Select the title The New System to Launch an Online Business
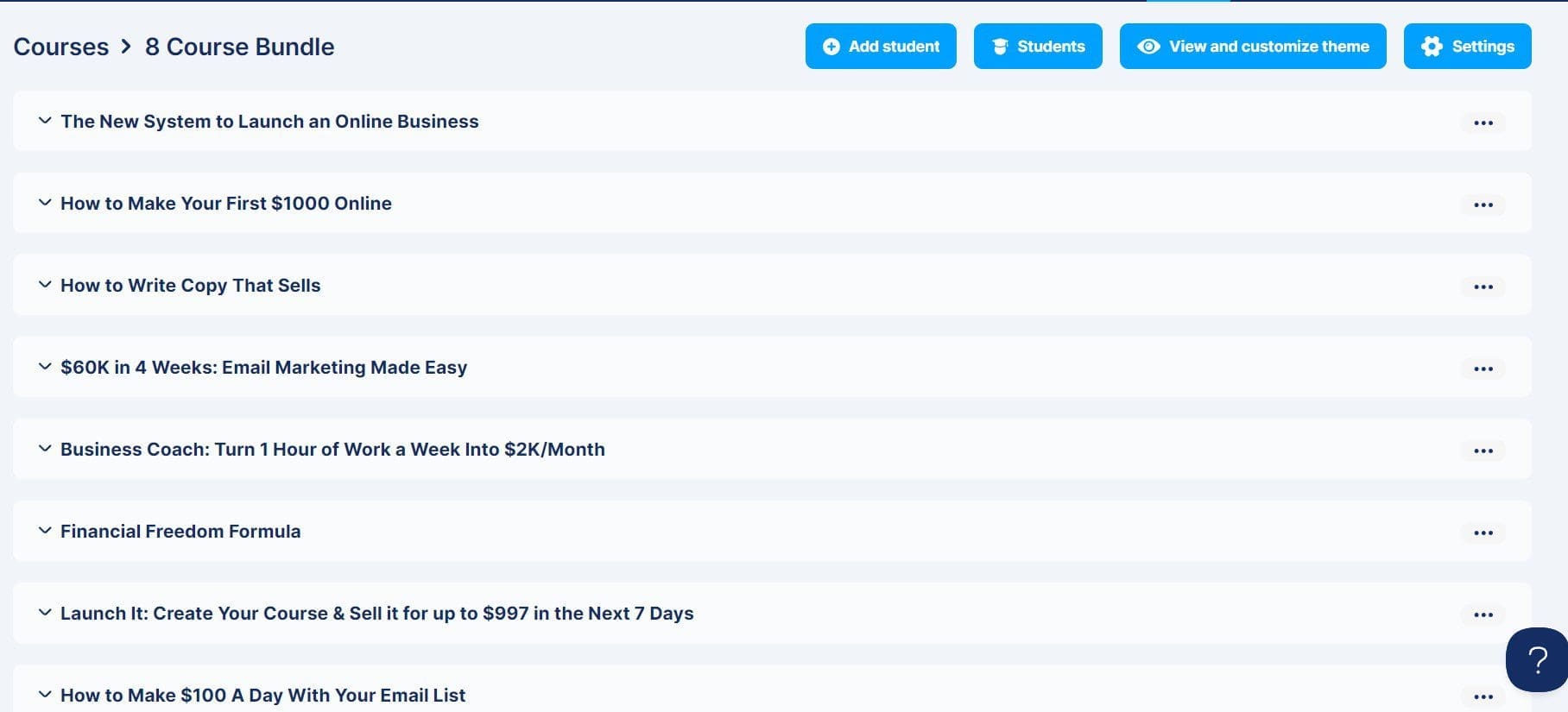Viewport: 1568px width, 712px height. click(269, 122)
